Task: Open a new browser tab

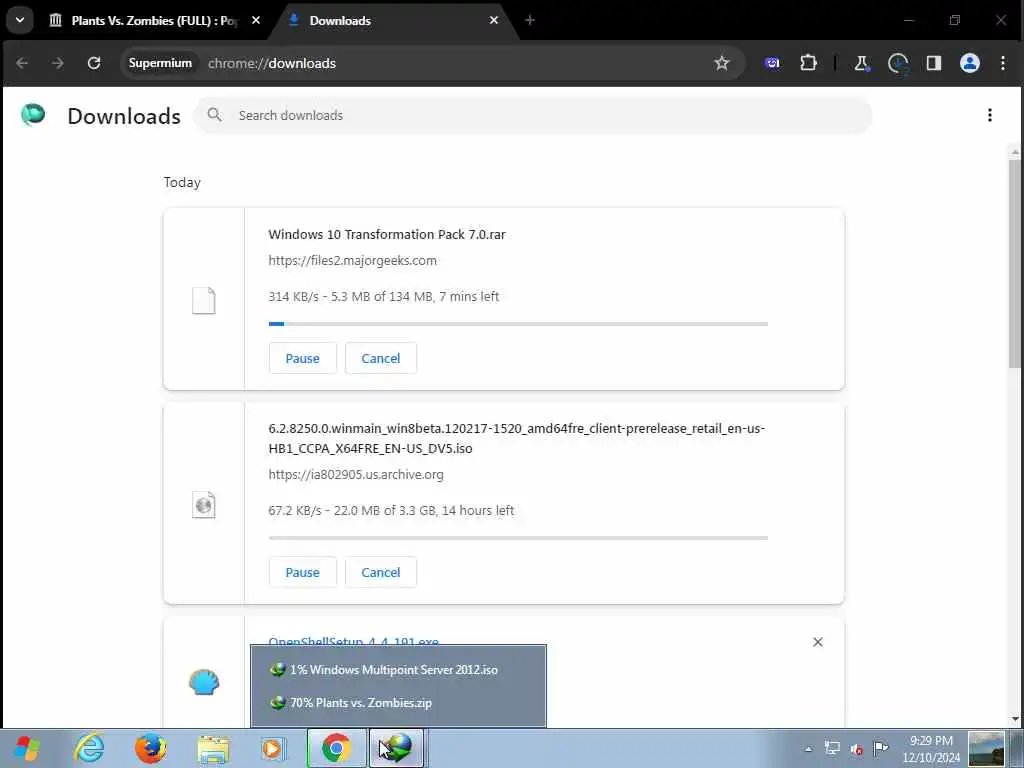Action: coord(530,20)
